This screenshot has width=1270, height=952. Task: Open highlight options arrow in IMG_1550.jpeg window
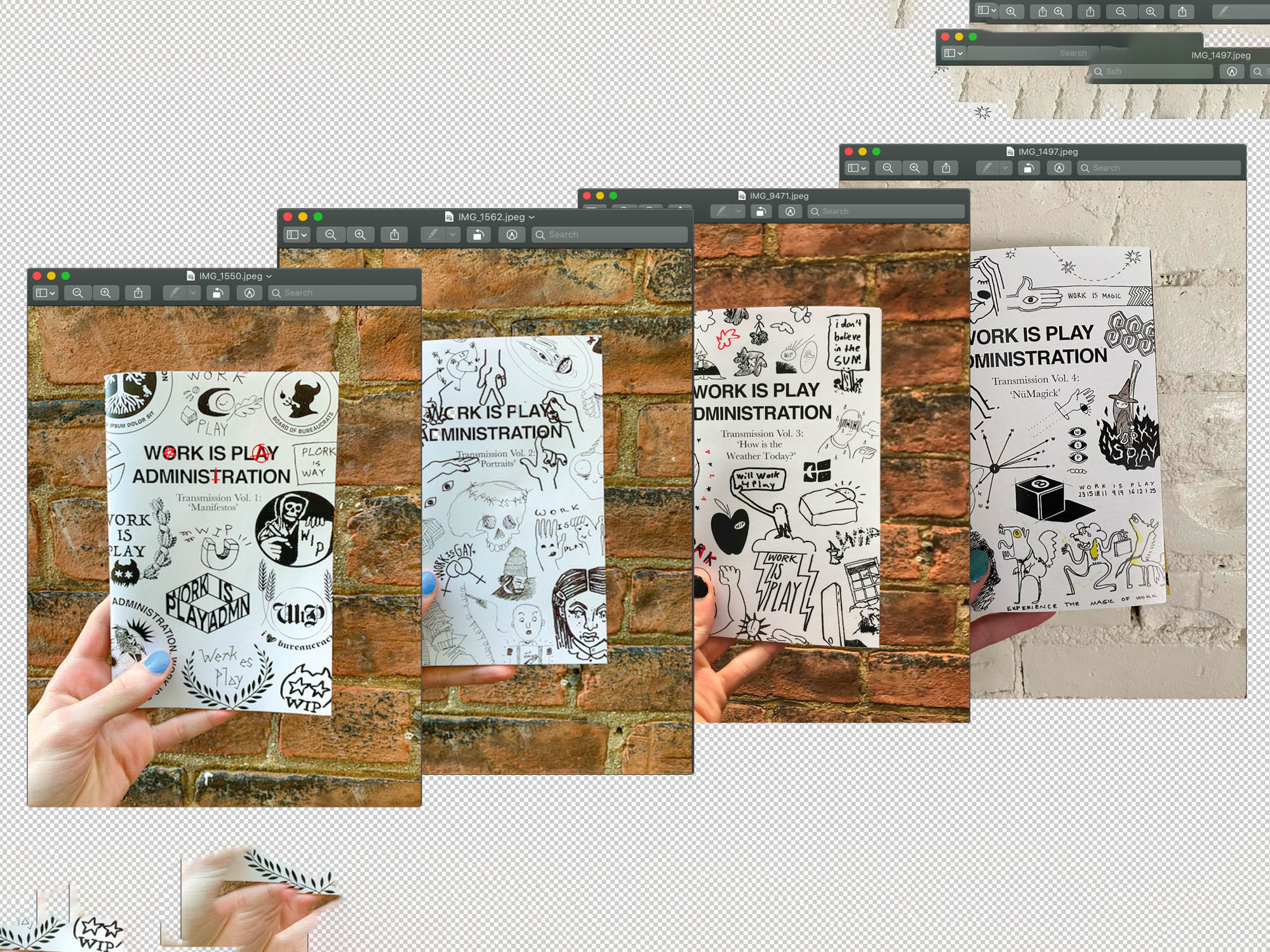click(194, 293)
